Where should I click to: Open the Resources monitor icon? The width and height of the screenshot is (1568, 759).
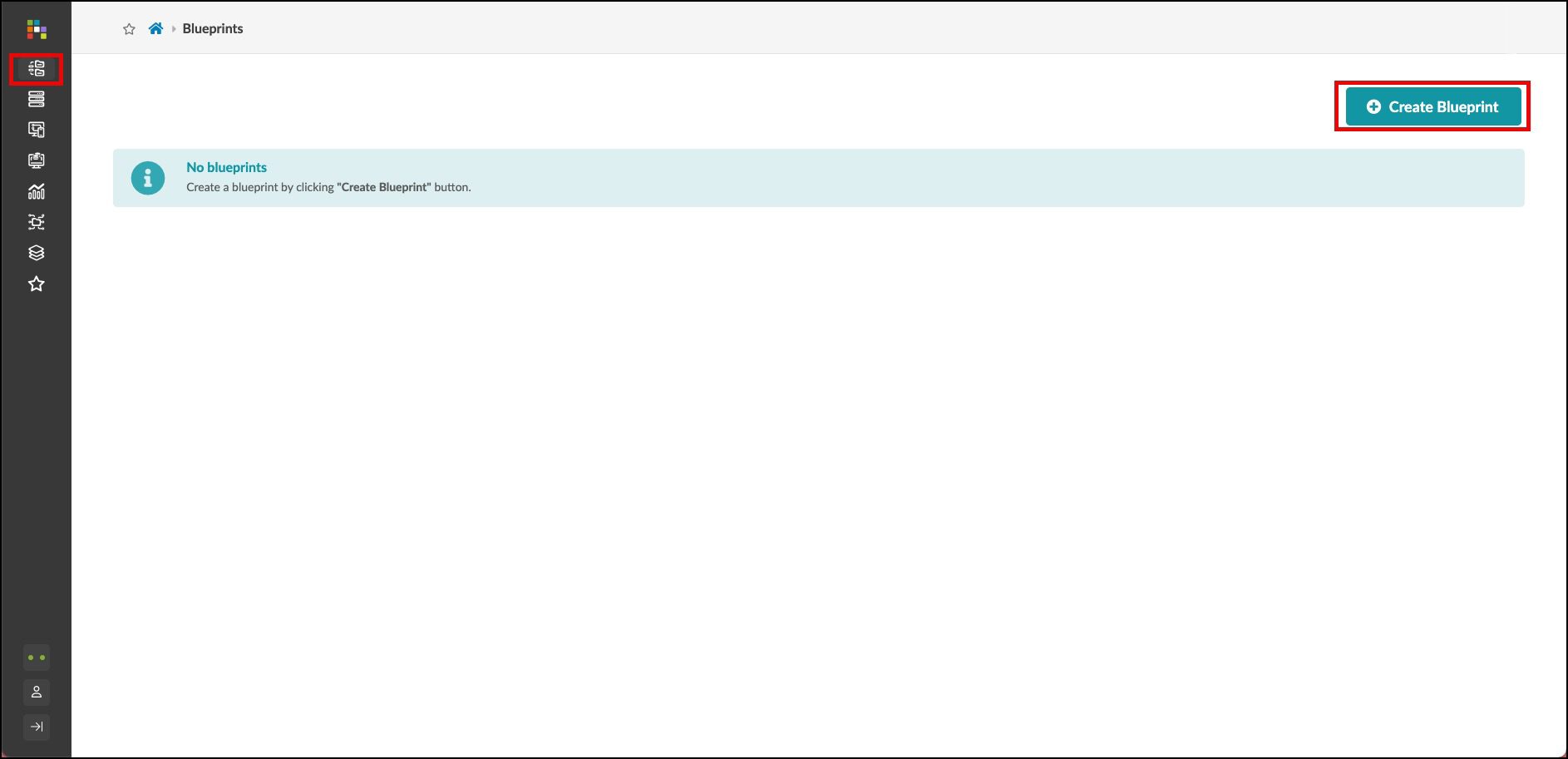(36, 160)
